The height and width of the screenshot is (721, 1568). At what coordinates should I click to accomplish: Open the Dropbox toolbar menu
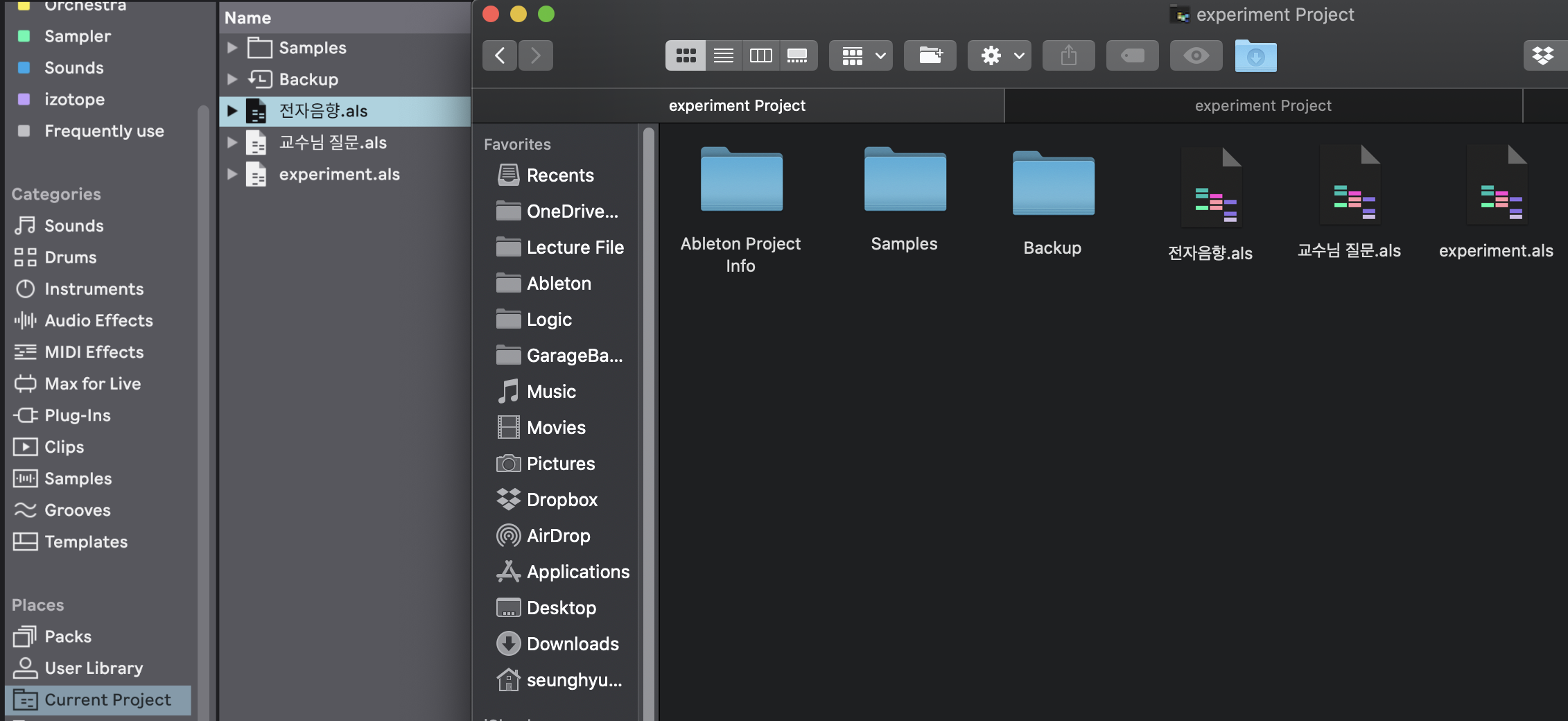tap(1544, 55)
